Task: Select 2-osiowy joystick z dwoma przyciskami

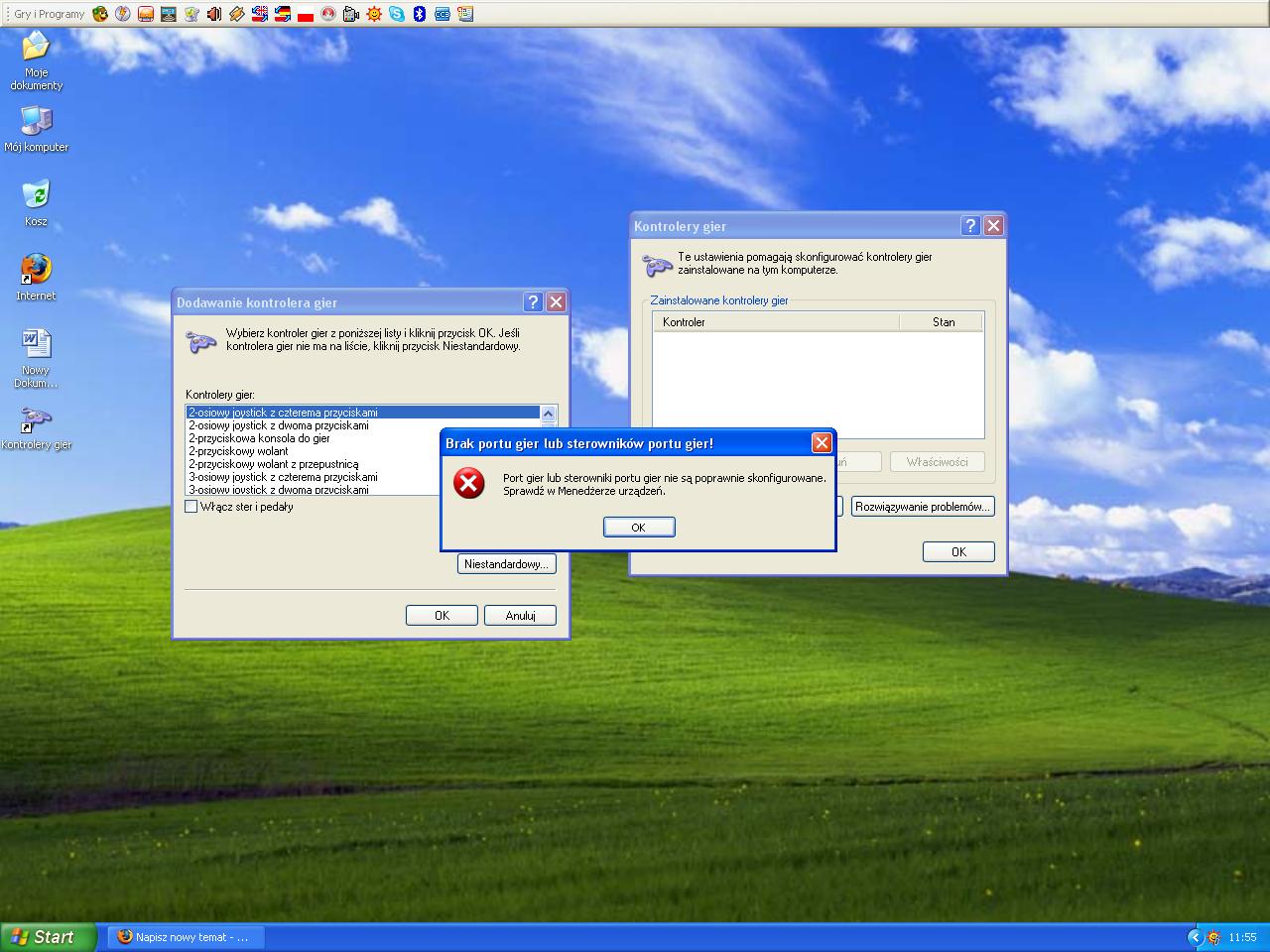Action: point(363,425)
